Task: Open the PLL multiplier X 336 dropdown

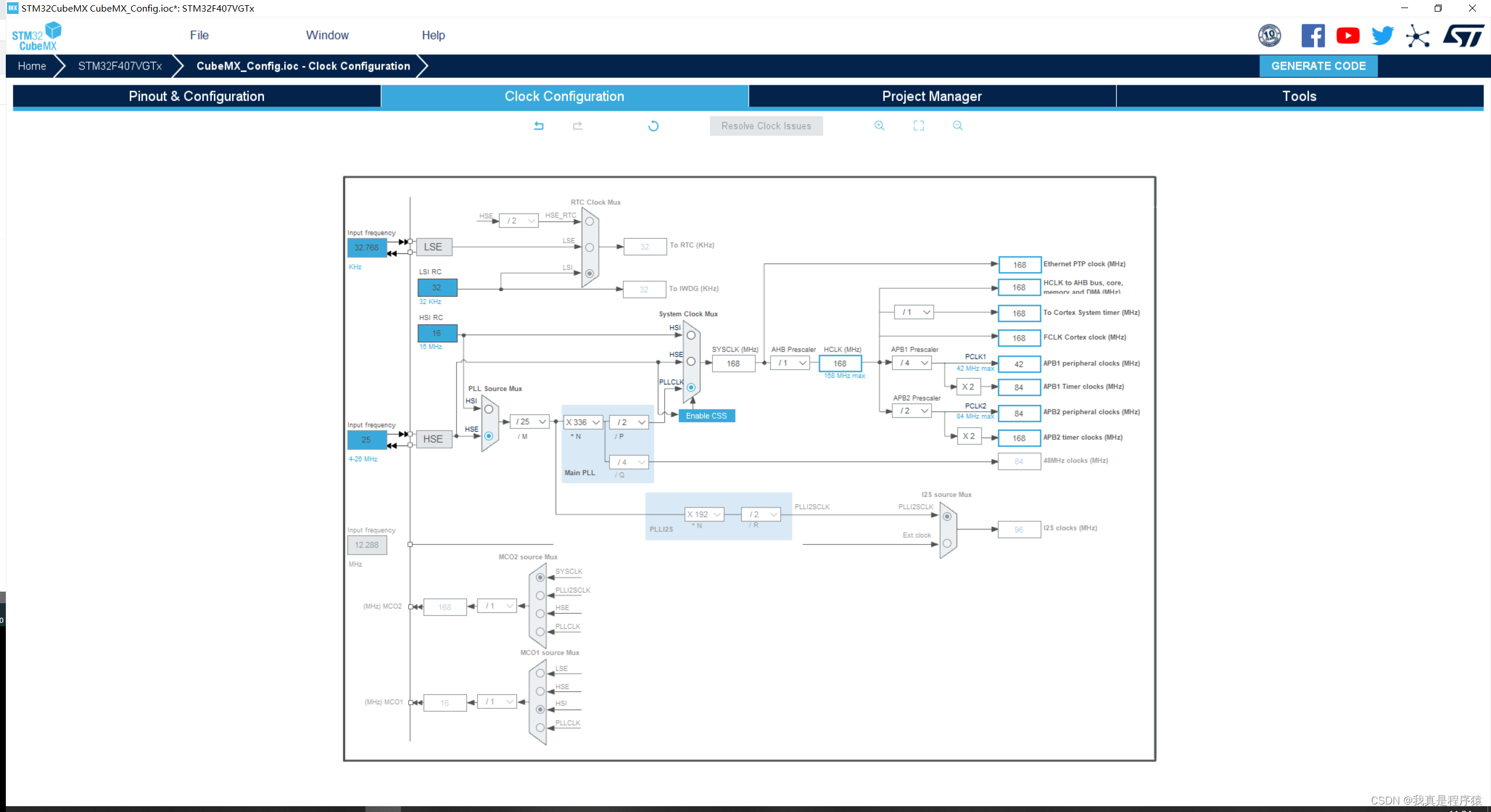Action: [583, 422]
